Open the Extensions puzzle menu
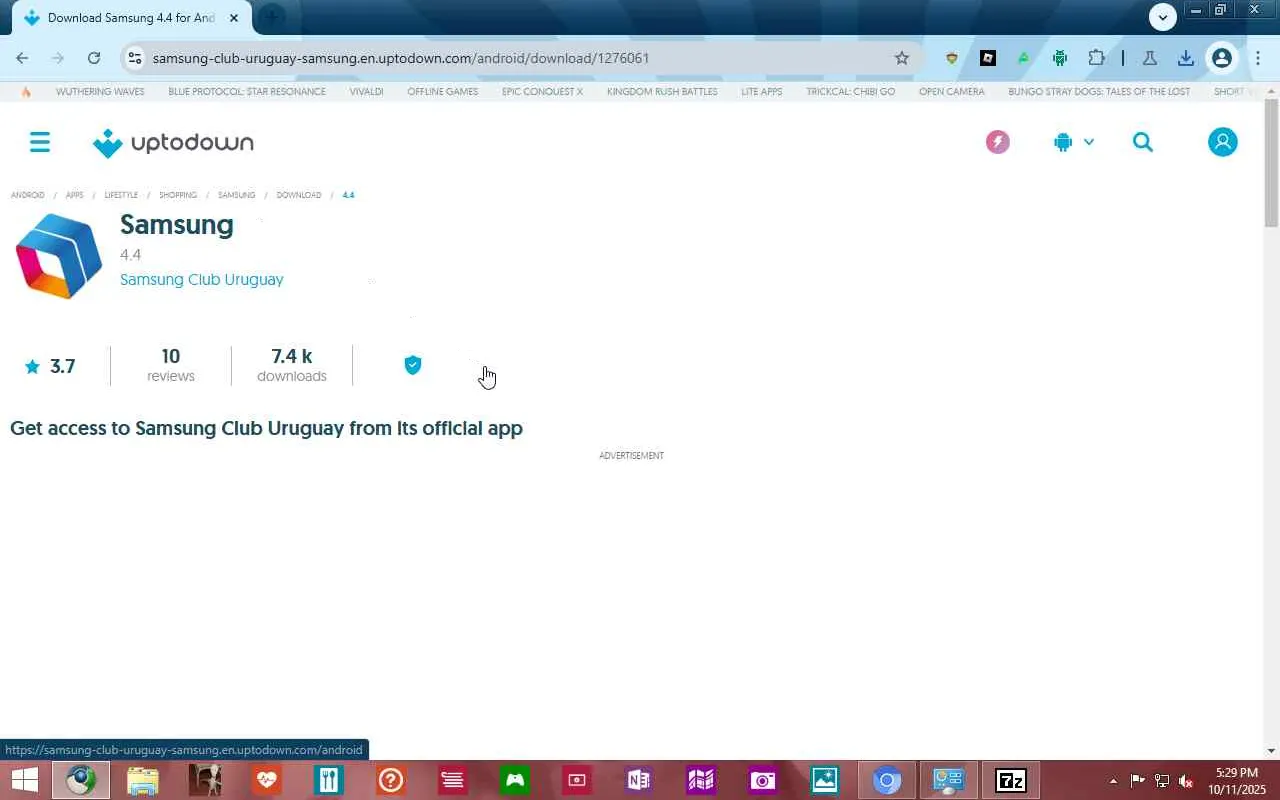The image size is (1280, 800). (x=1096, y=58)
